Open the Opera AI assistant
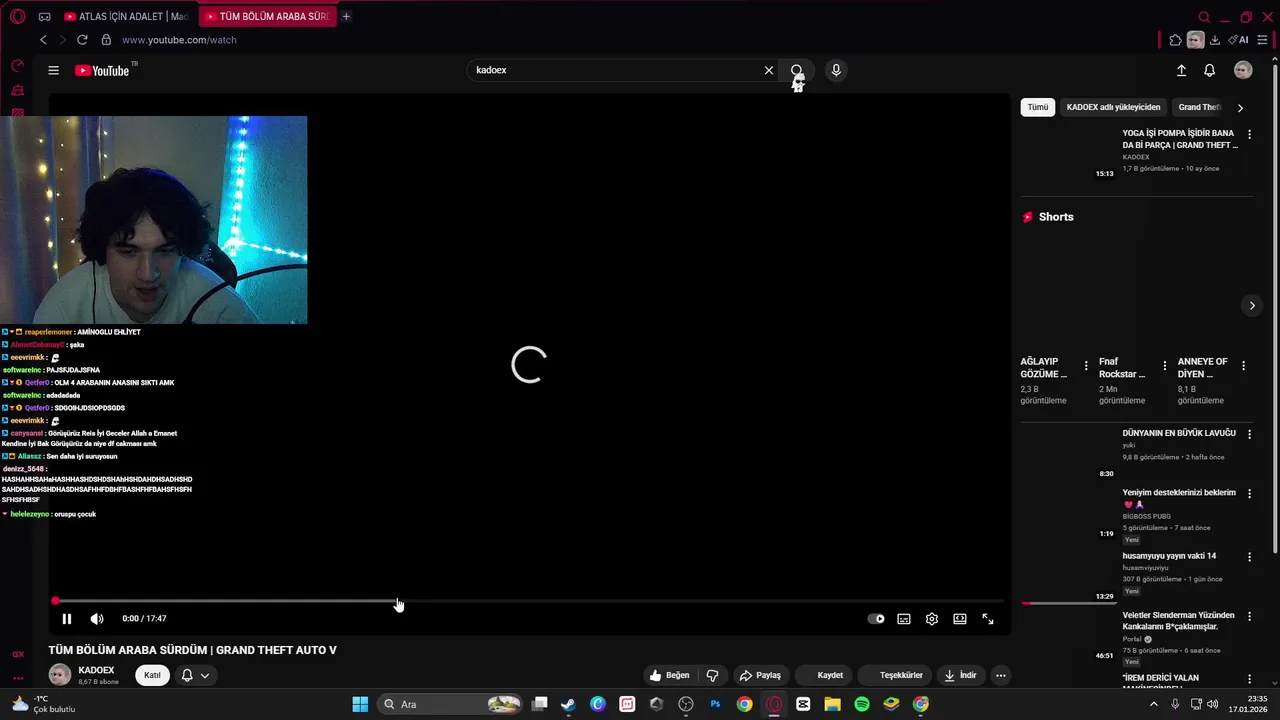Viewport: 1280px width, 720px height. (1238, 40)
